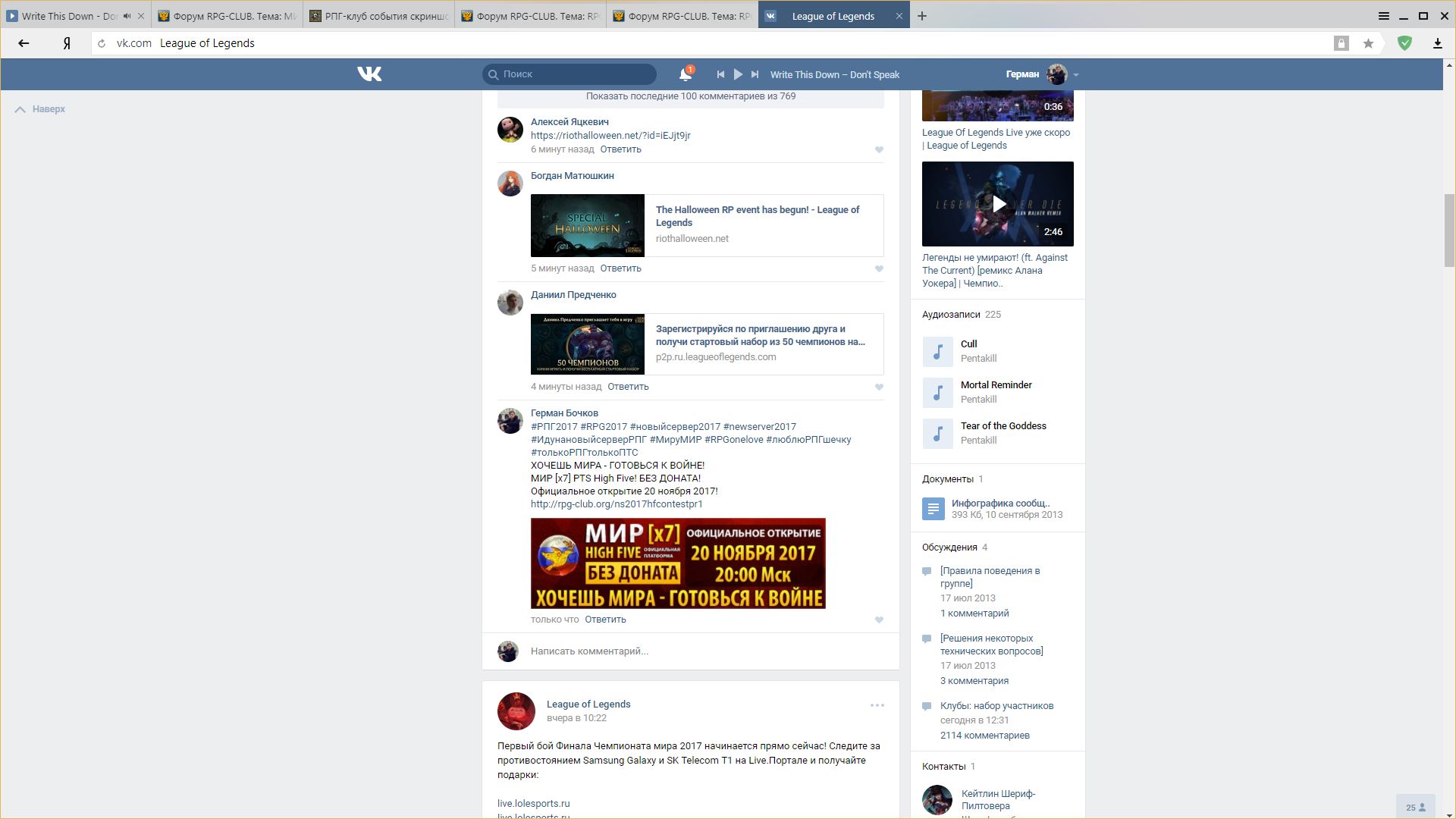
Task: Open Алексей Яцкевич's avatar
Action: pyautogui.click(x=510, y=130)
